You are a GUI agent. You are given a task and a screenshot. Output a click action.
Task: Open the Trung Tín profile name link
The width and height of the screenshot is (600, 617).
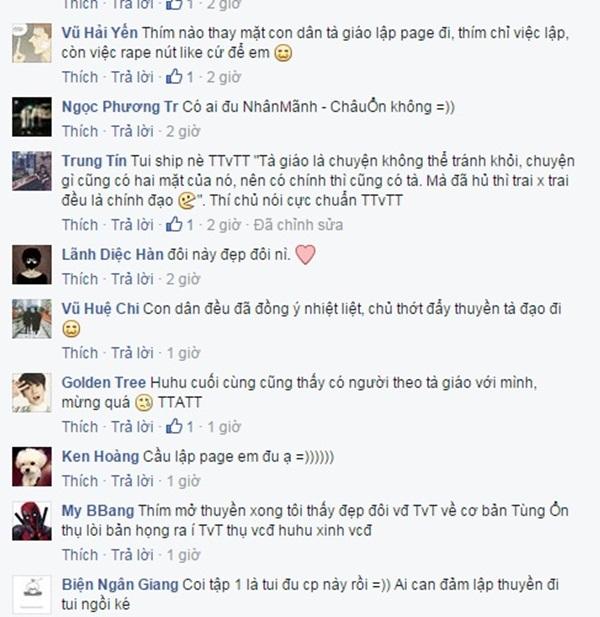pos(94,161)
